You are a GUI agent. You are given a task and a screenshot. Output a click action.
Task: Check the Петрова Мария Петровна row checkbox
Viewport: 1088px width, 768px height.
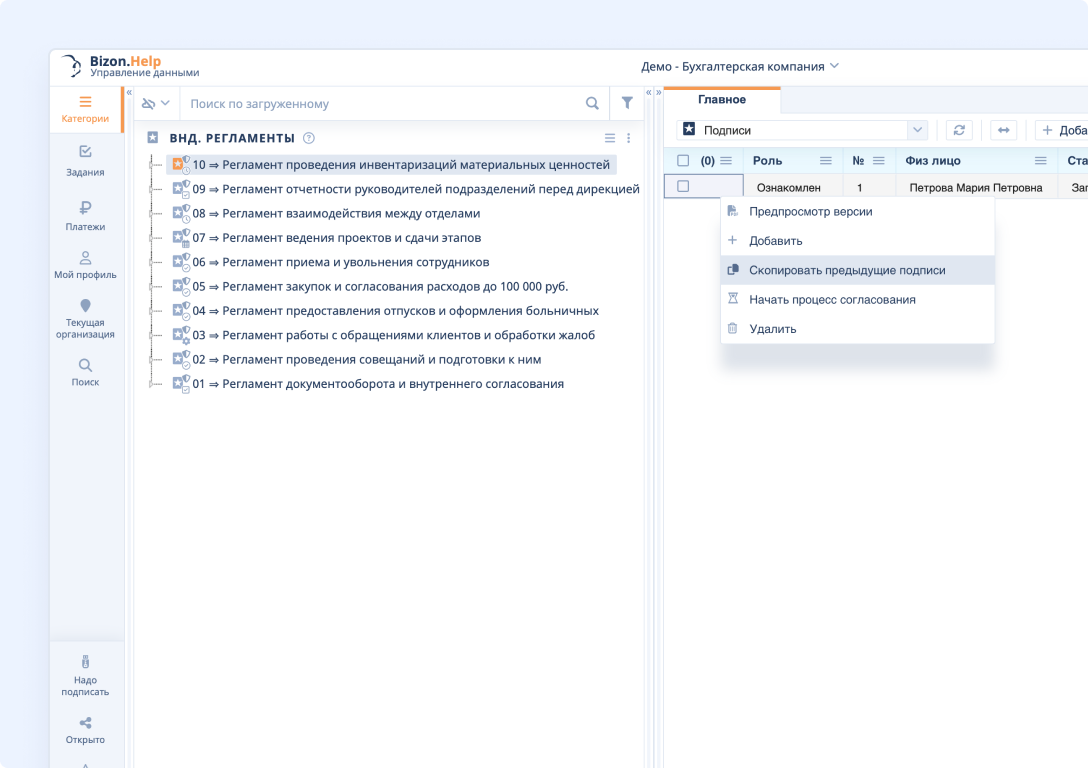(x=683, y=186)
